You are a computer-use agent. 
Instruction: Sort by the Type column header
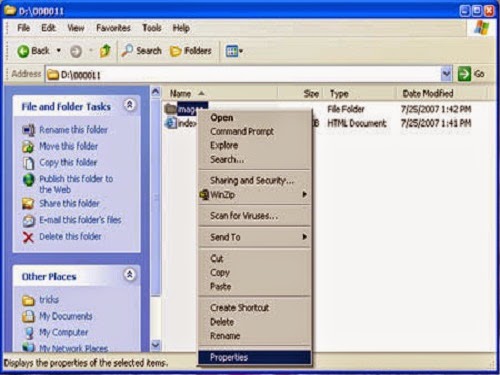point(361,94)
